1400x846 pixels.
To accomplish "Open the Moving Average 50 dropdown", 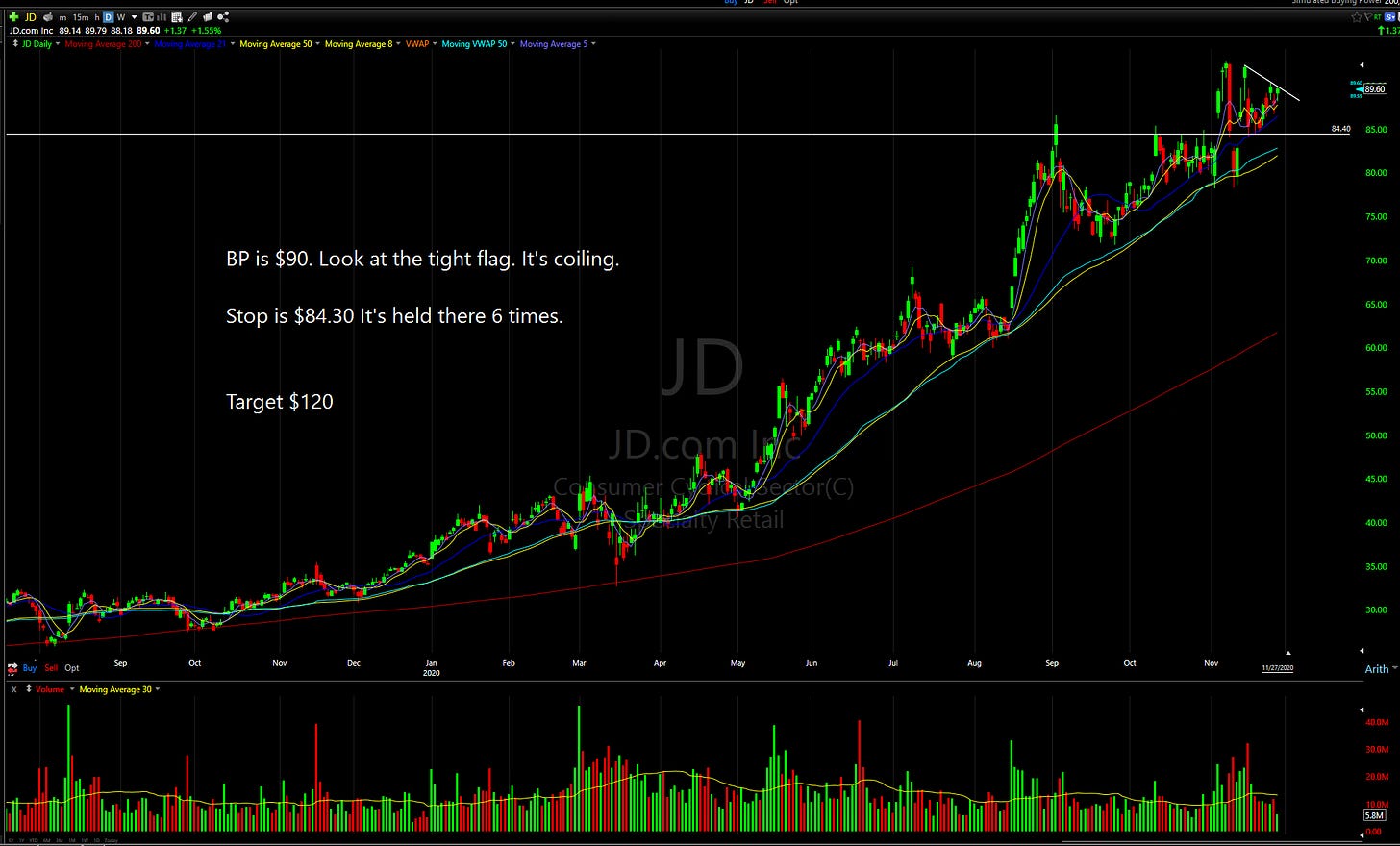I will [x=318, y=44].
